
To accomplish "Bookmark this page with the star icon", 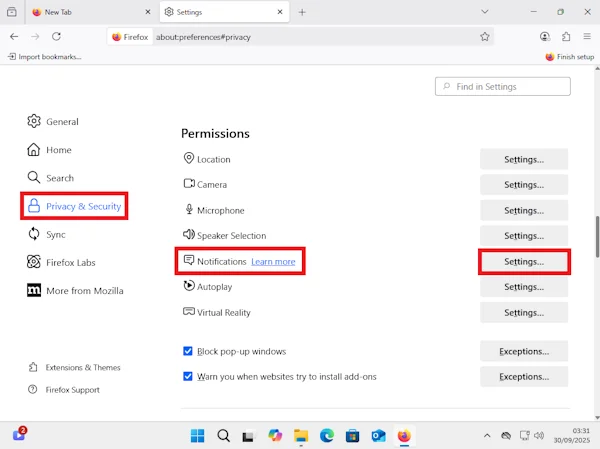I will point(485,37).
